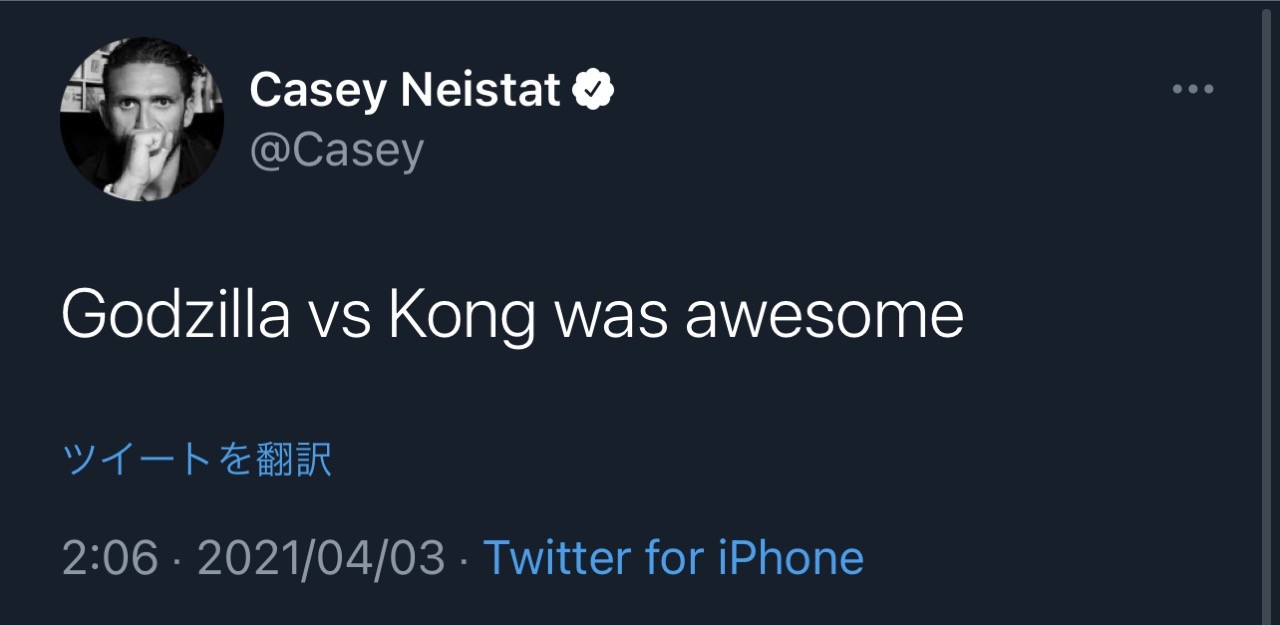This screenshot has width=1280, height=625.
Task: Click the word "Godzilla" in the tweet
Action: tap(176, 316)
